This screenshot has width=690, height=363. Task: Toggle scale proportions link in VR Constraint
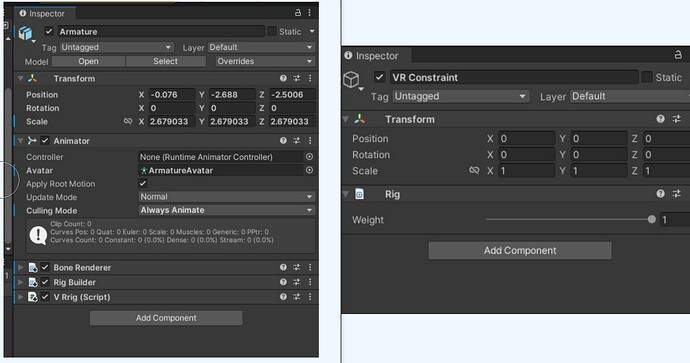tap(474, 170)
